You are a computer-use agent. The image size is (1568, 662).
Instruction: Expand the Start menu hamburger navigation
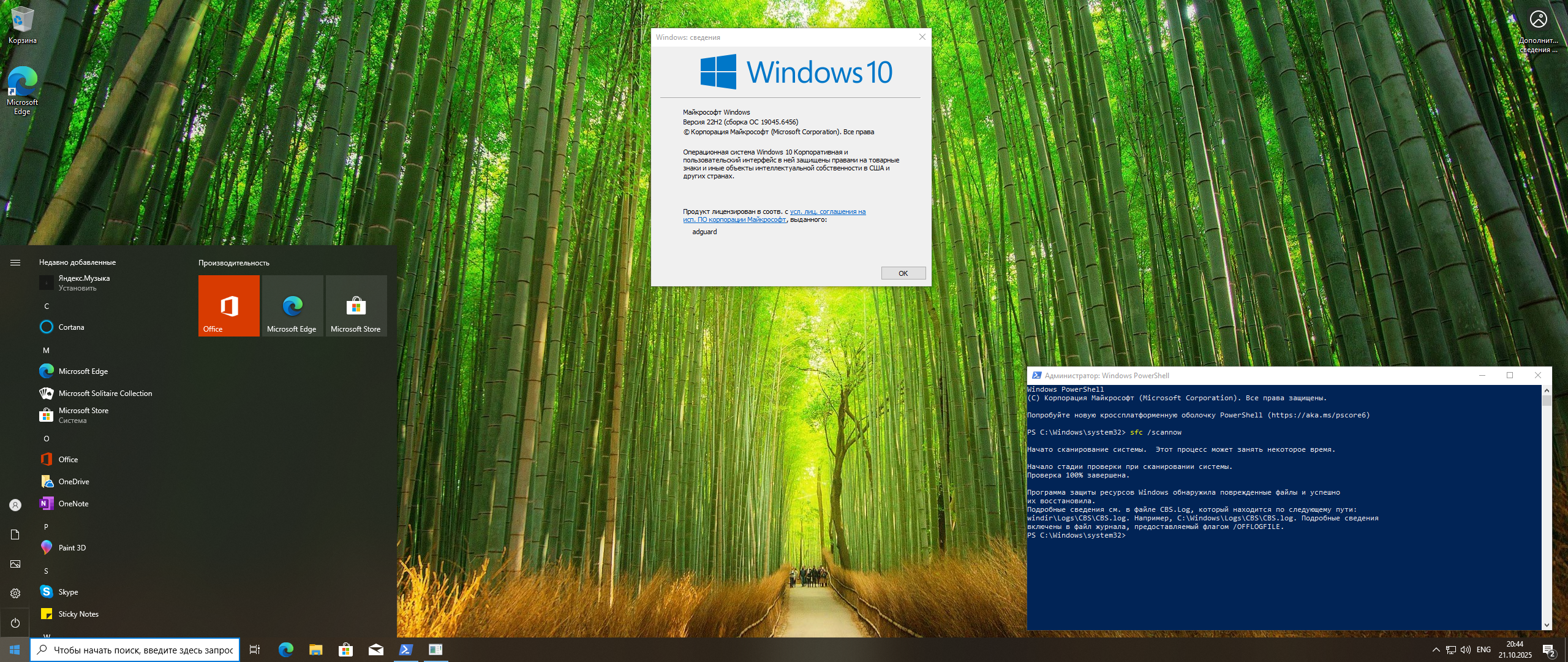click(x=15, y=263)
